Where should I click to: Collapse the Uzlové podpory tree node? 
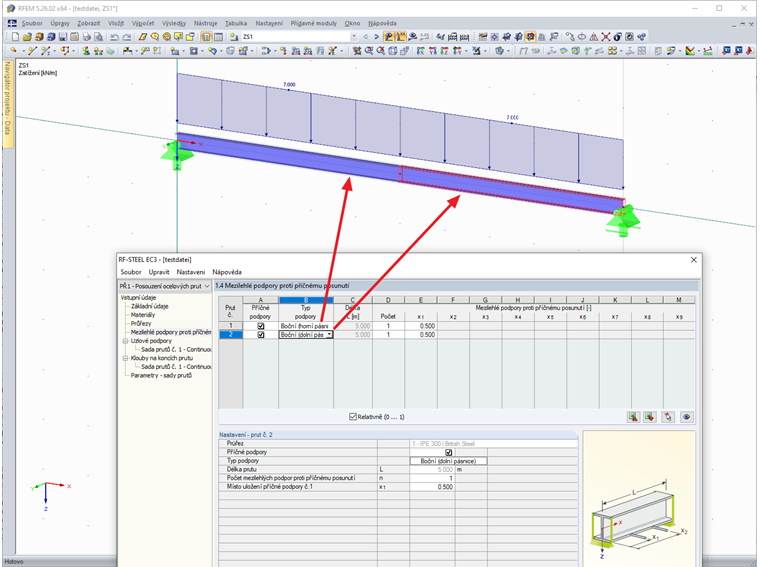tap(125, 341)
